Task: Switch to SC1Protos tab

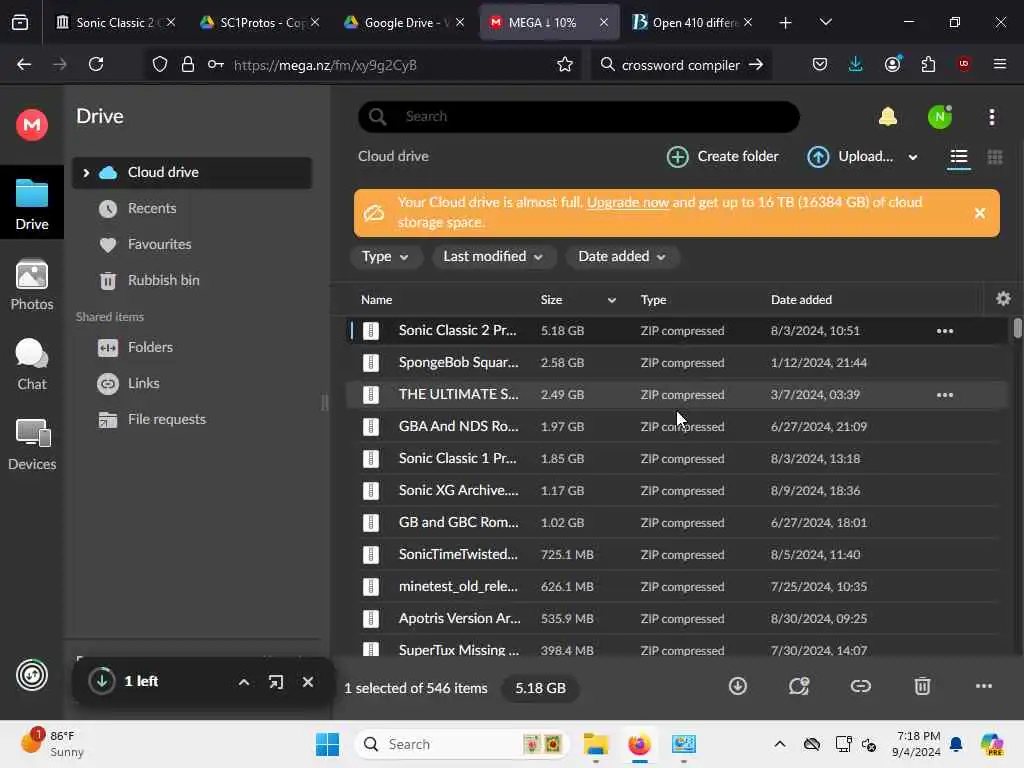Action: [261, 22]
